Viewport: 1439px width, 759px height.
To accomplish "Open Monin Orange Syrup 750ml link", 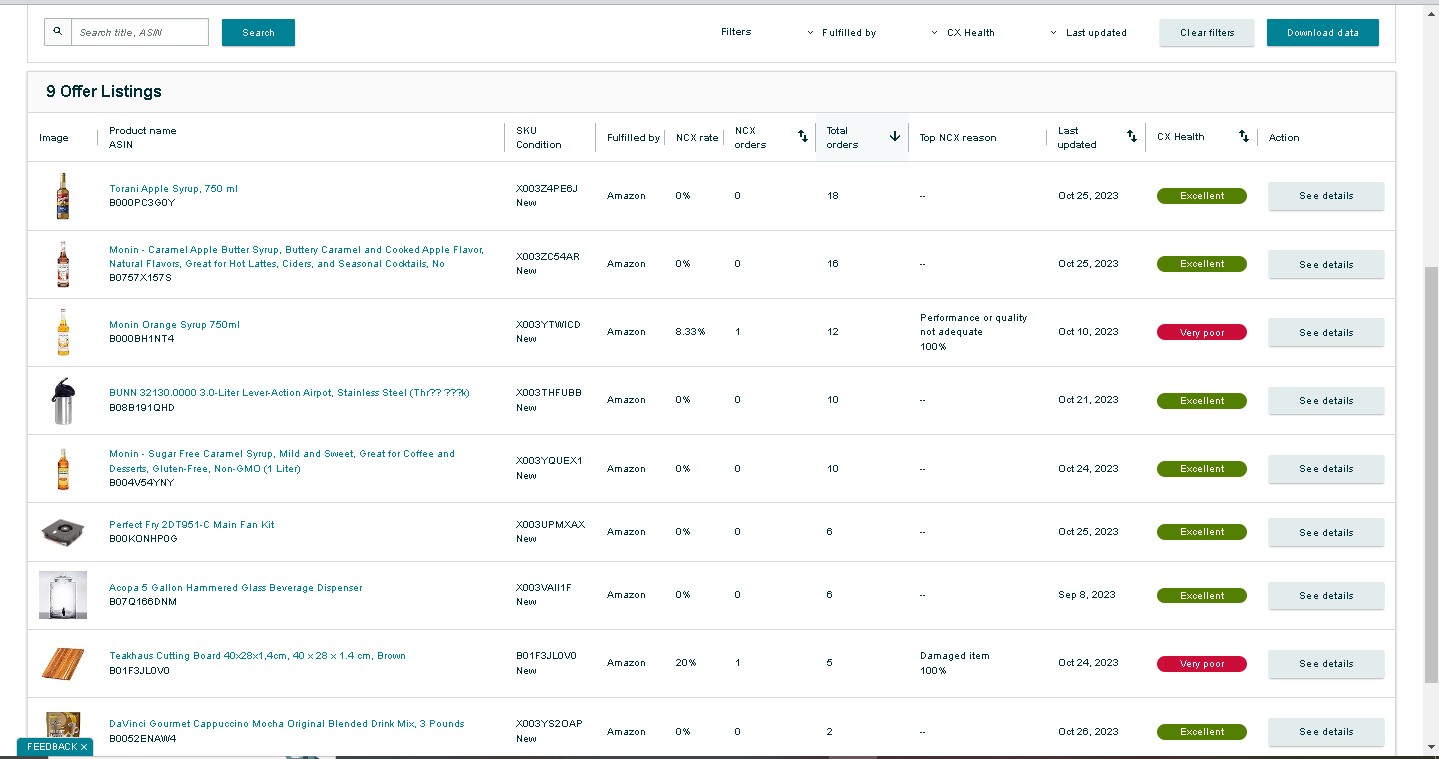I will point(174,324).
